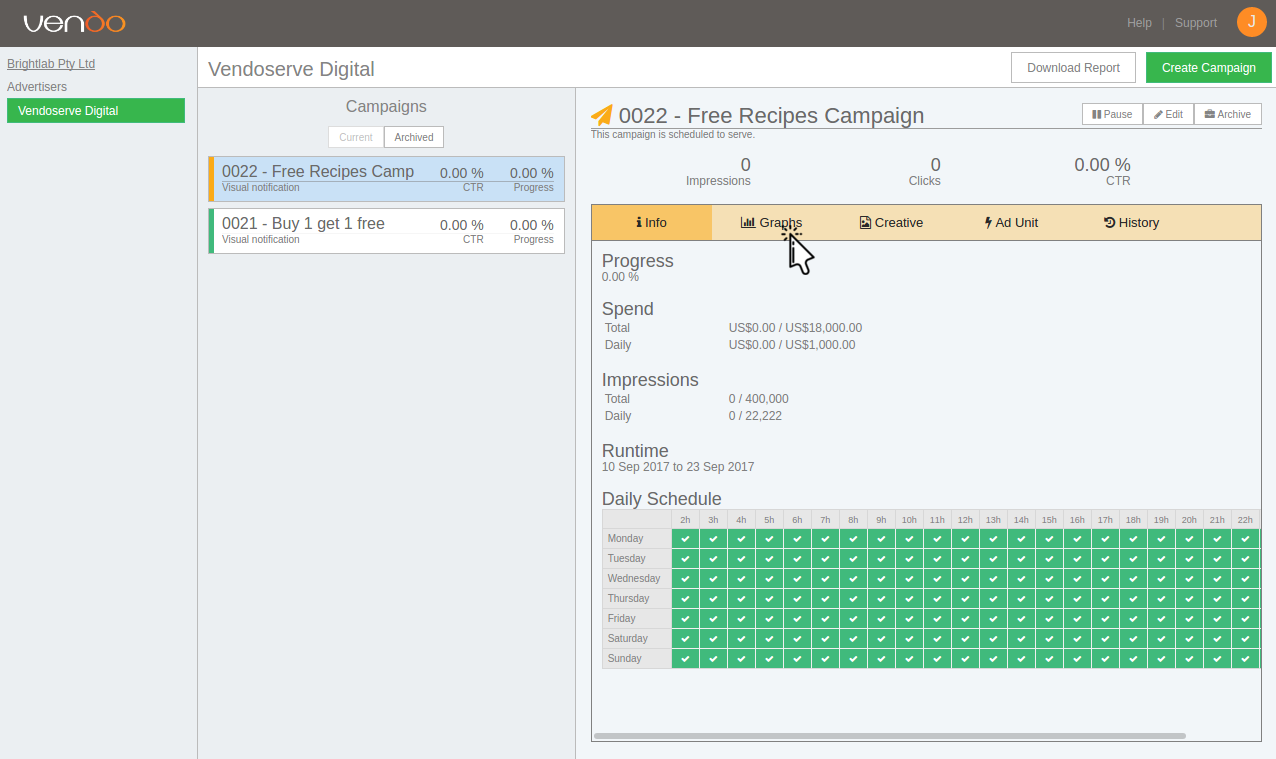1276x759 pixels.
Task: Show Current campaigns
Action: pyautogui.click(x=356, y=137)
